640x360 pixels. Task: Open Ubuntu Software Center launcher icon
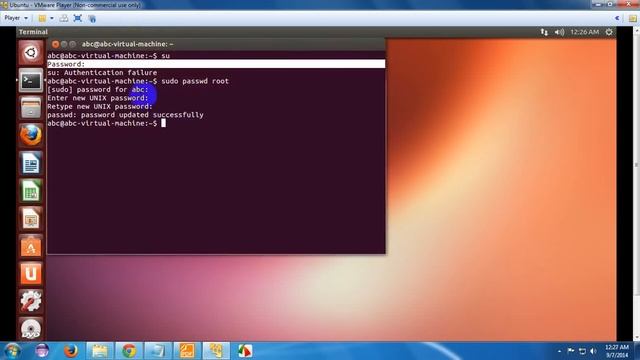click(x=31, y=247)
